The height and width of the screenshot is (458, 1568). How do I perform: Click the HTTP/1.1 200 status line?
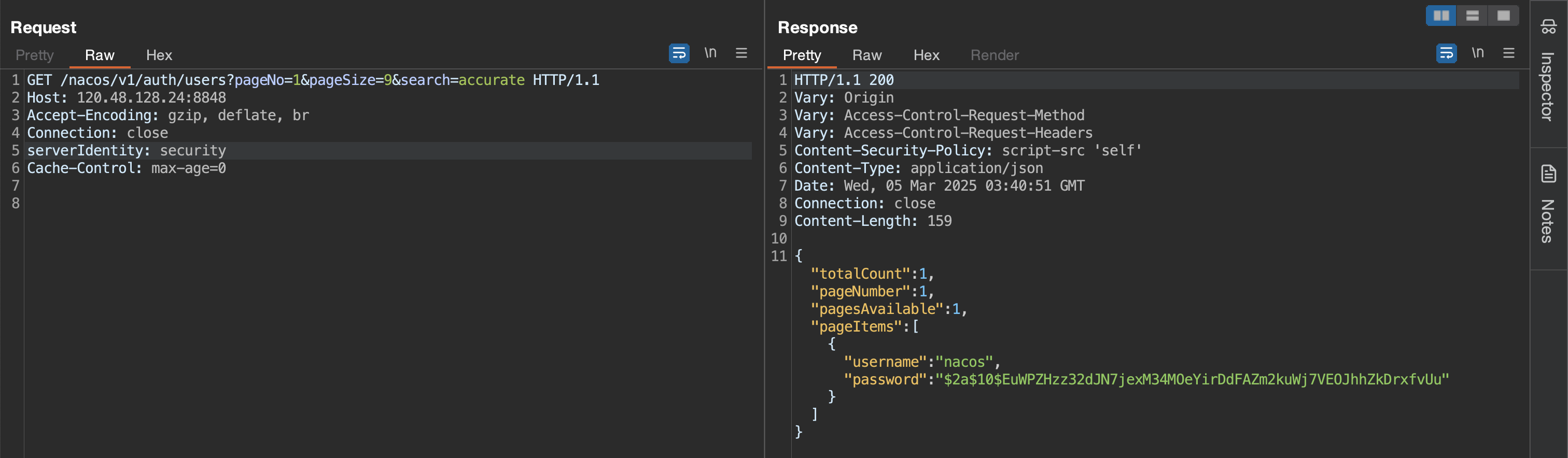tap(844, 80)
